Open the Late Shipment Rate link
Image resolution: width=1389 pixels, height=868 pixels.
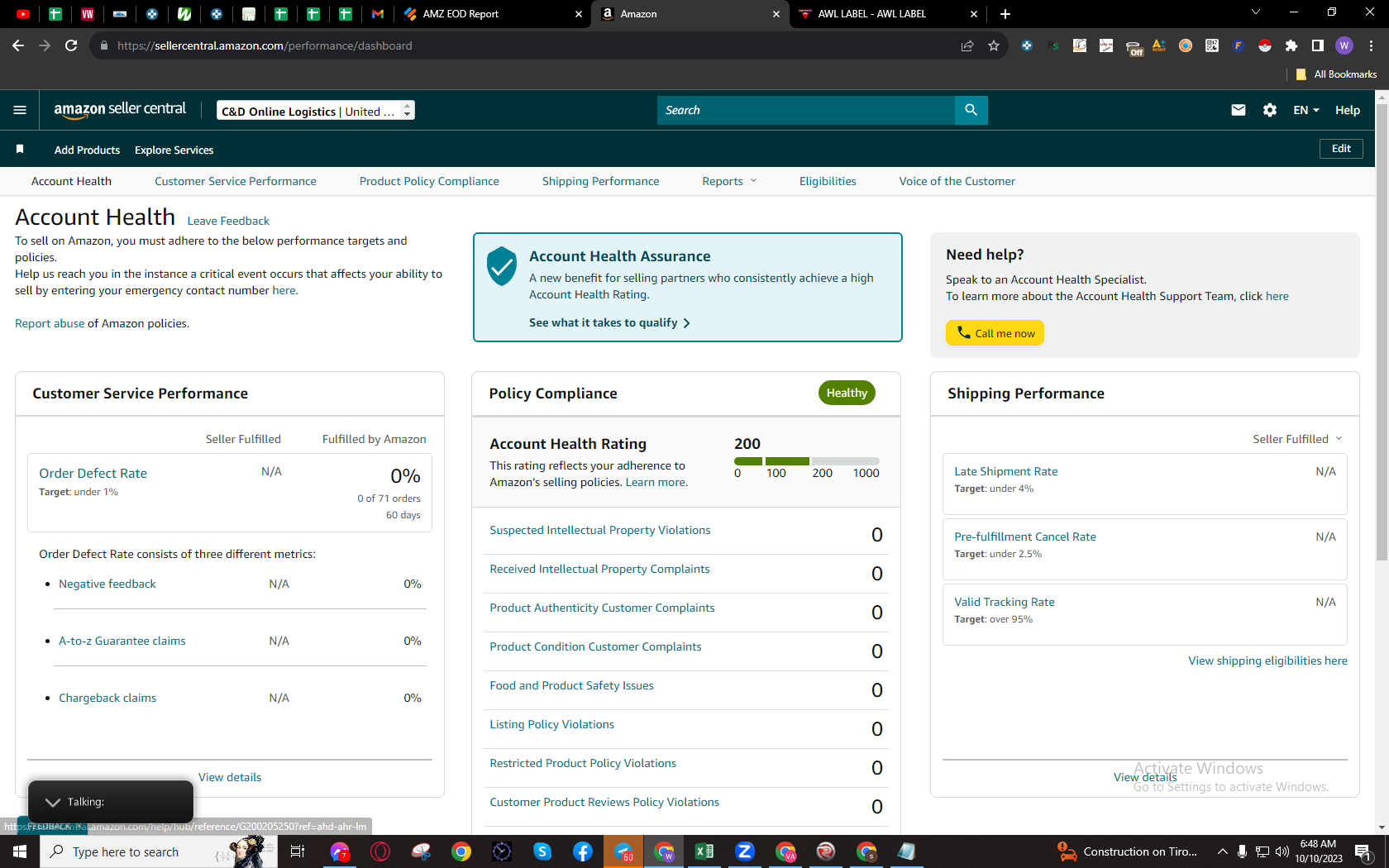click(x=1006, y=471)
